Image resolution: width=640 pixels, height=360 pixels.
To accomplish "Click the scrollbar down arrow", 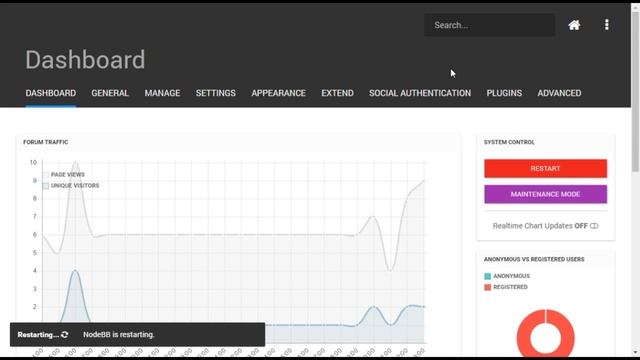I will pos(635,352).
